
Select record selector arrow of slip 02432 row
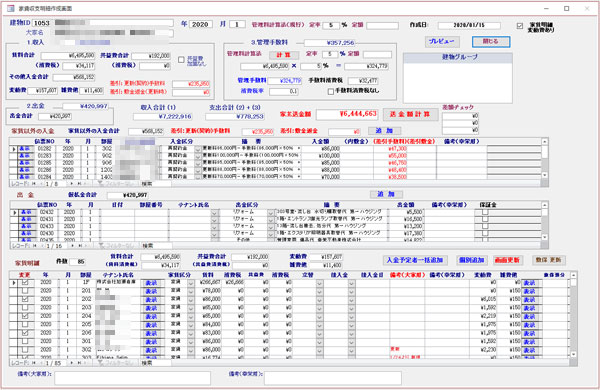14,212
